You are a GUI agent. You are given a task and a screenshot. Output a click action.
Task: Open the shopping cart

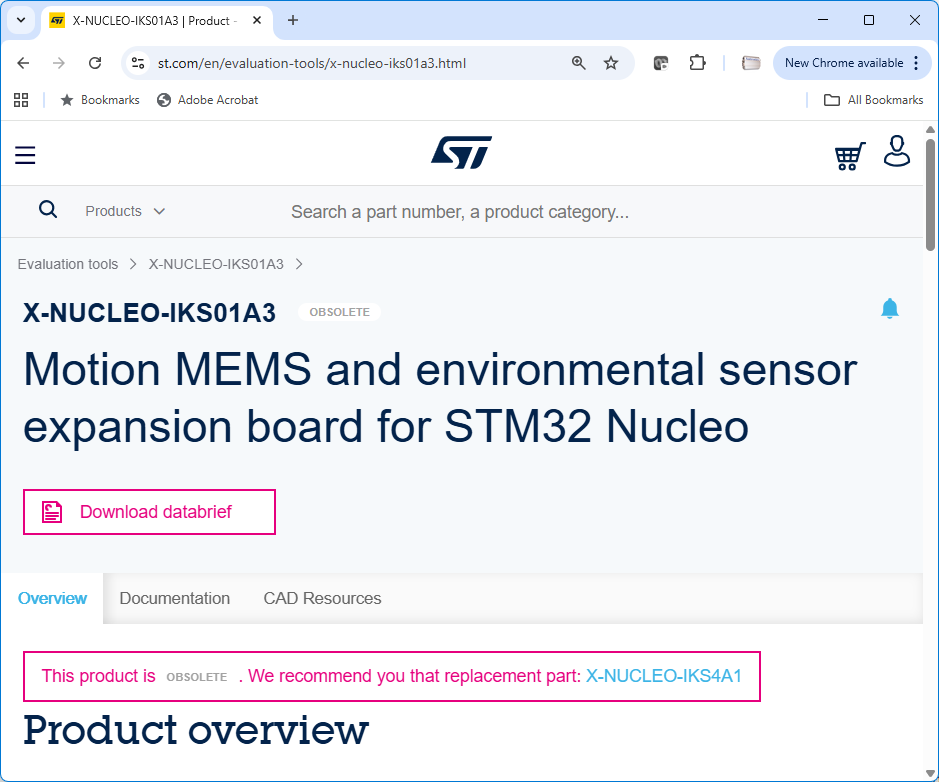[850, 156]
